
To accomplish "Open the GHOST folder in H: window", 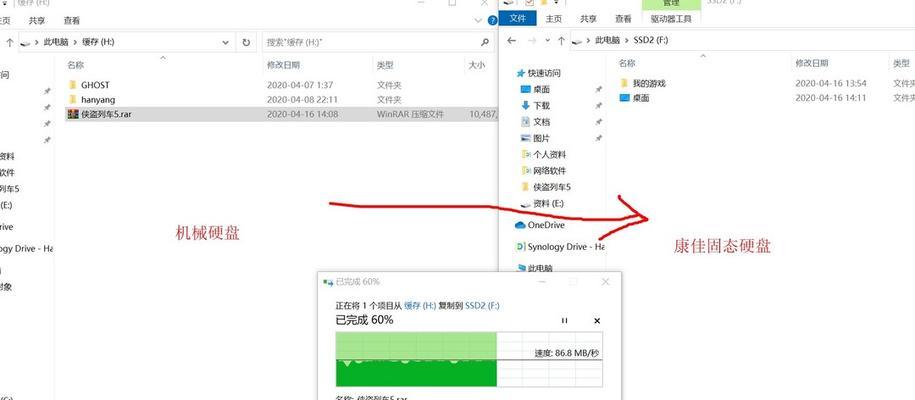I will point(95,85).
